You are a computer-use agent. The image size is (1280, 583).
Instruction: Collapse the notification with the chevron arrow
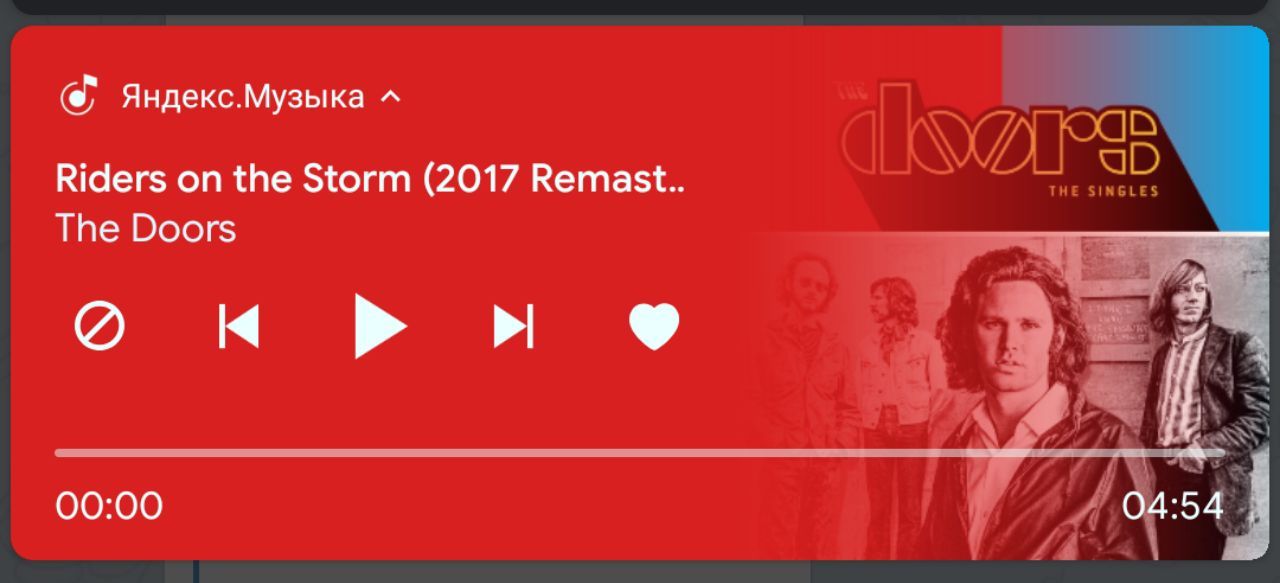[x=391, y=97]
